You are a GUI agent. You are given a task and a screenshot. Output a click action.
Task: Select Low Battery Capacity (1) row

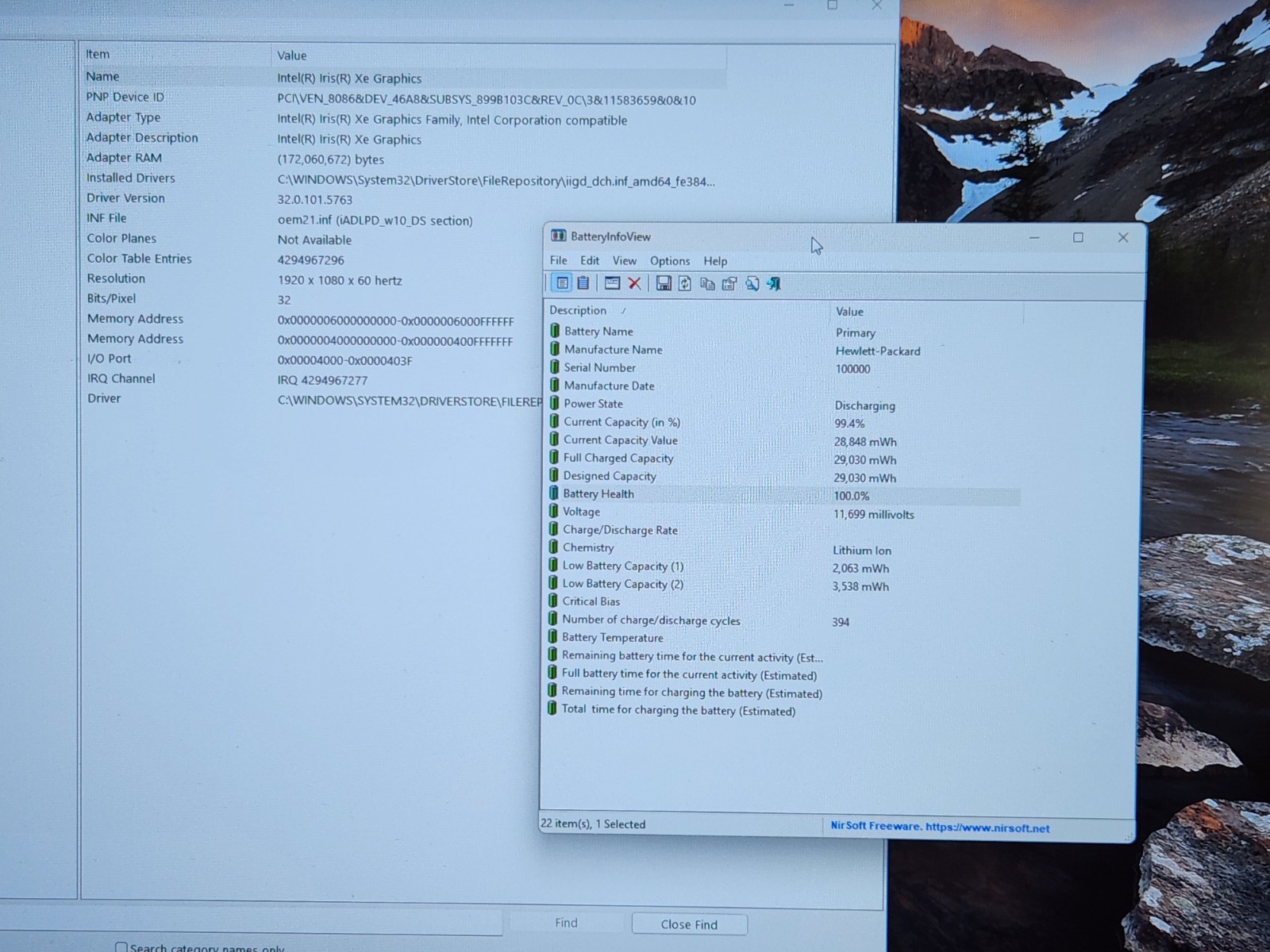pyautogui.click(x=783, y=566)
